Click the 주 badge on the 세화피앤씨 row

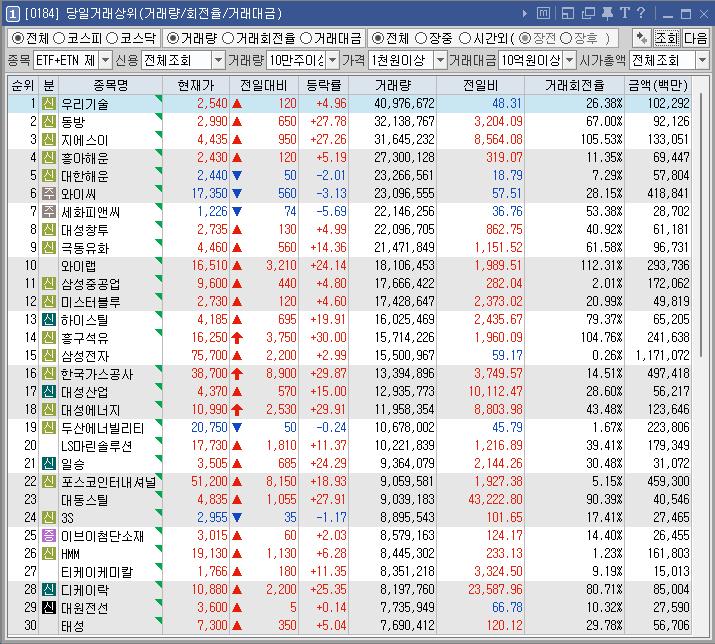[49, 212]
